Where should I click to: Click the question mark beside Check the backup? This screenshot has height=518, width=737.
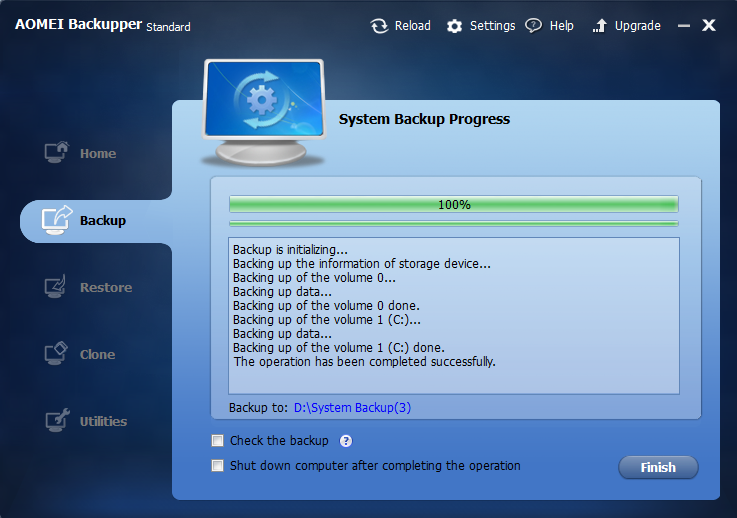click(346, 441)
